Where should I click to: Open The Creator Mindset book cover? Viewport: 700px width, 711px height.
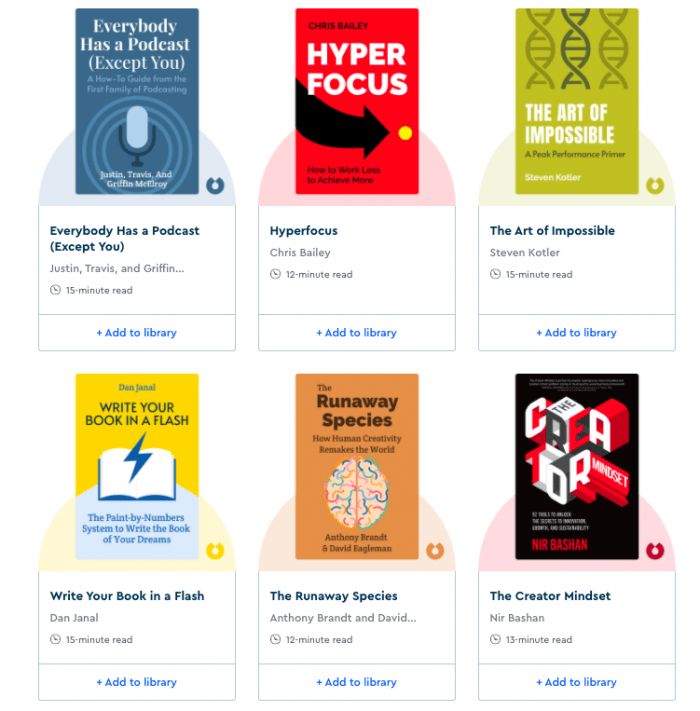coord(577,467)
